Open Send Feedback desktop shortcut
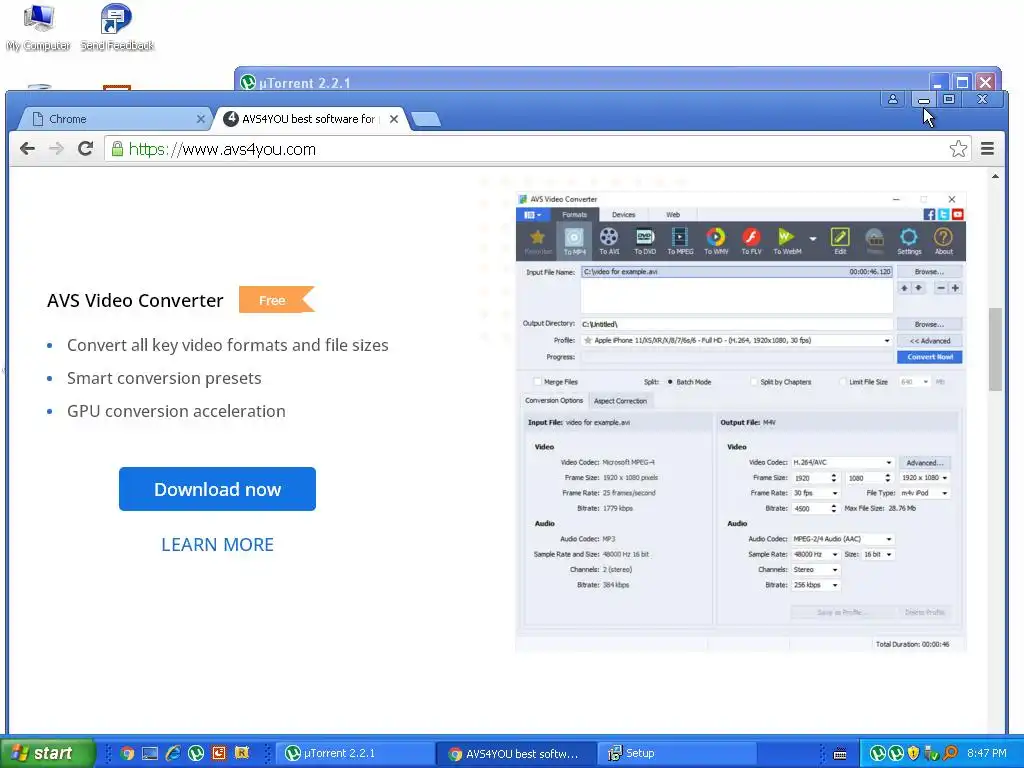The image size is (1024, 768). tap(117, 27)
